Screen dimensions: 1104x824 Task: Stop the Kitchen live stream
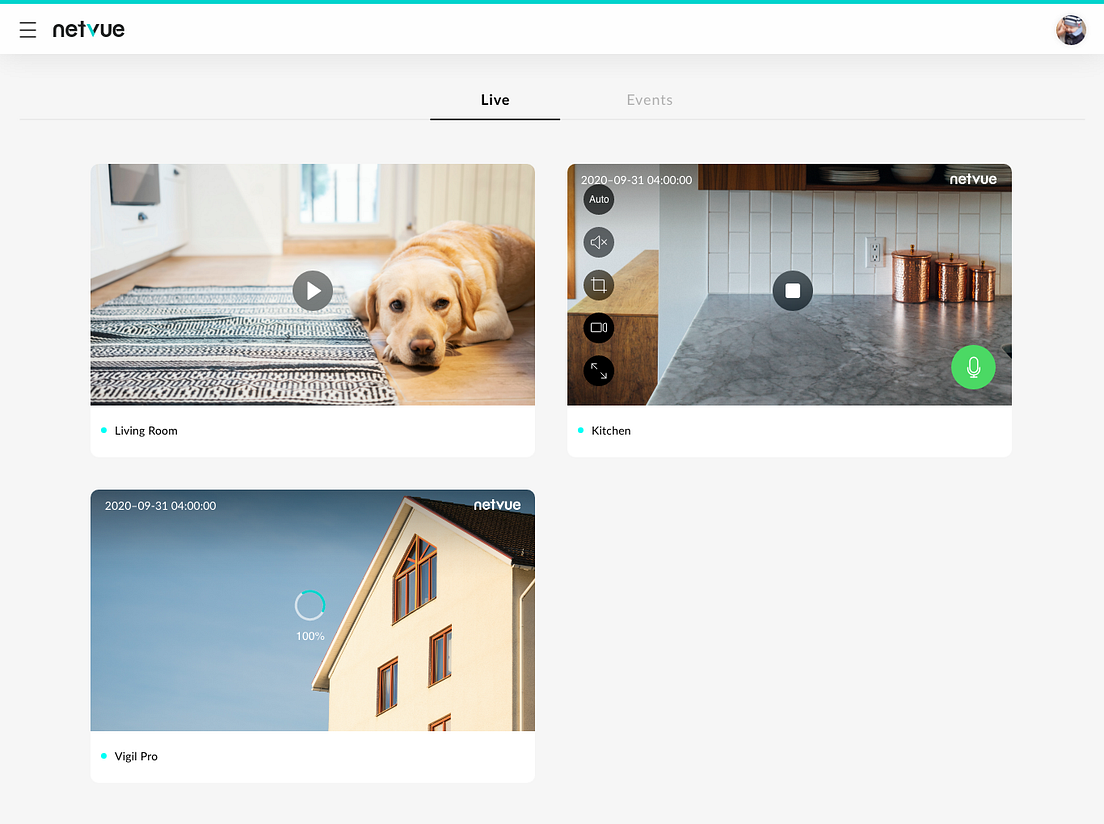792,291
